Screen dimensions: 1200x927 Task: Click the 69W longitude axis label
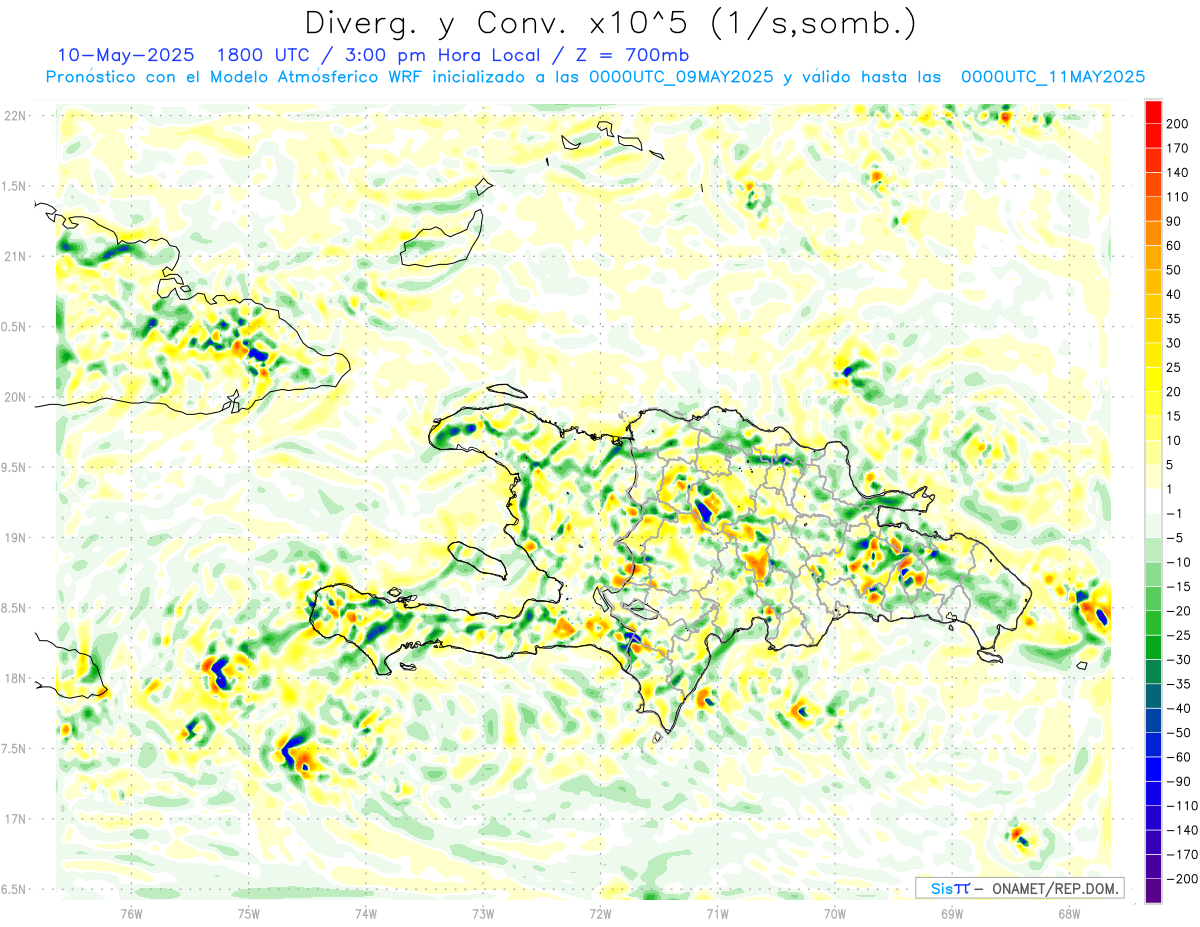951,912
